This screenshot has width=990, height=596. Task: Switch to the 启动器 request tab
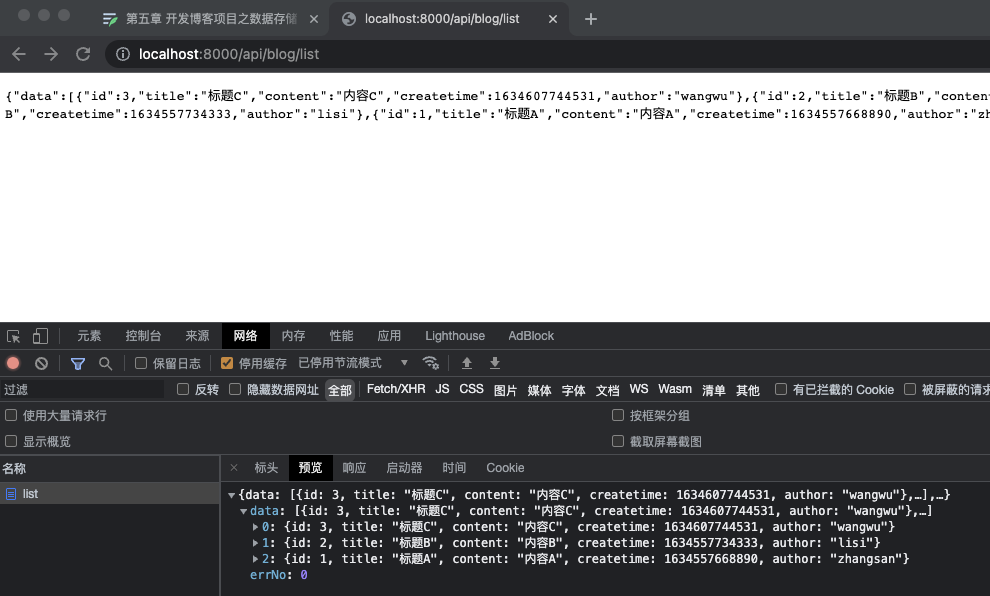[x=404, y=468]
